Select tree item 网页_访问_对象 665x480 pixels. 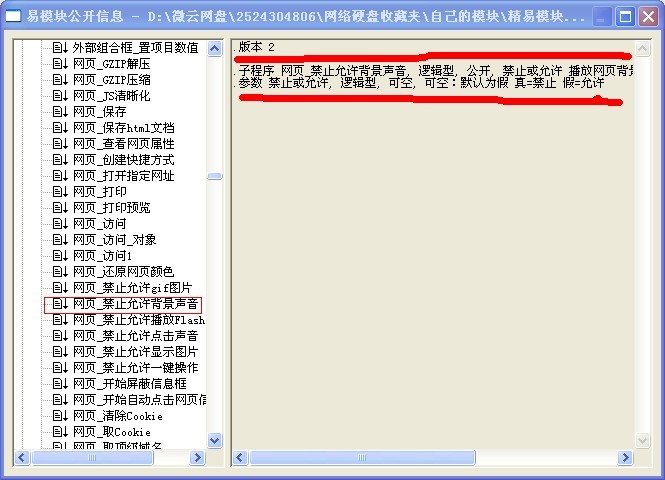115,240
